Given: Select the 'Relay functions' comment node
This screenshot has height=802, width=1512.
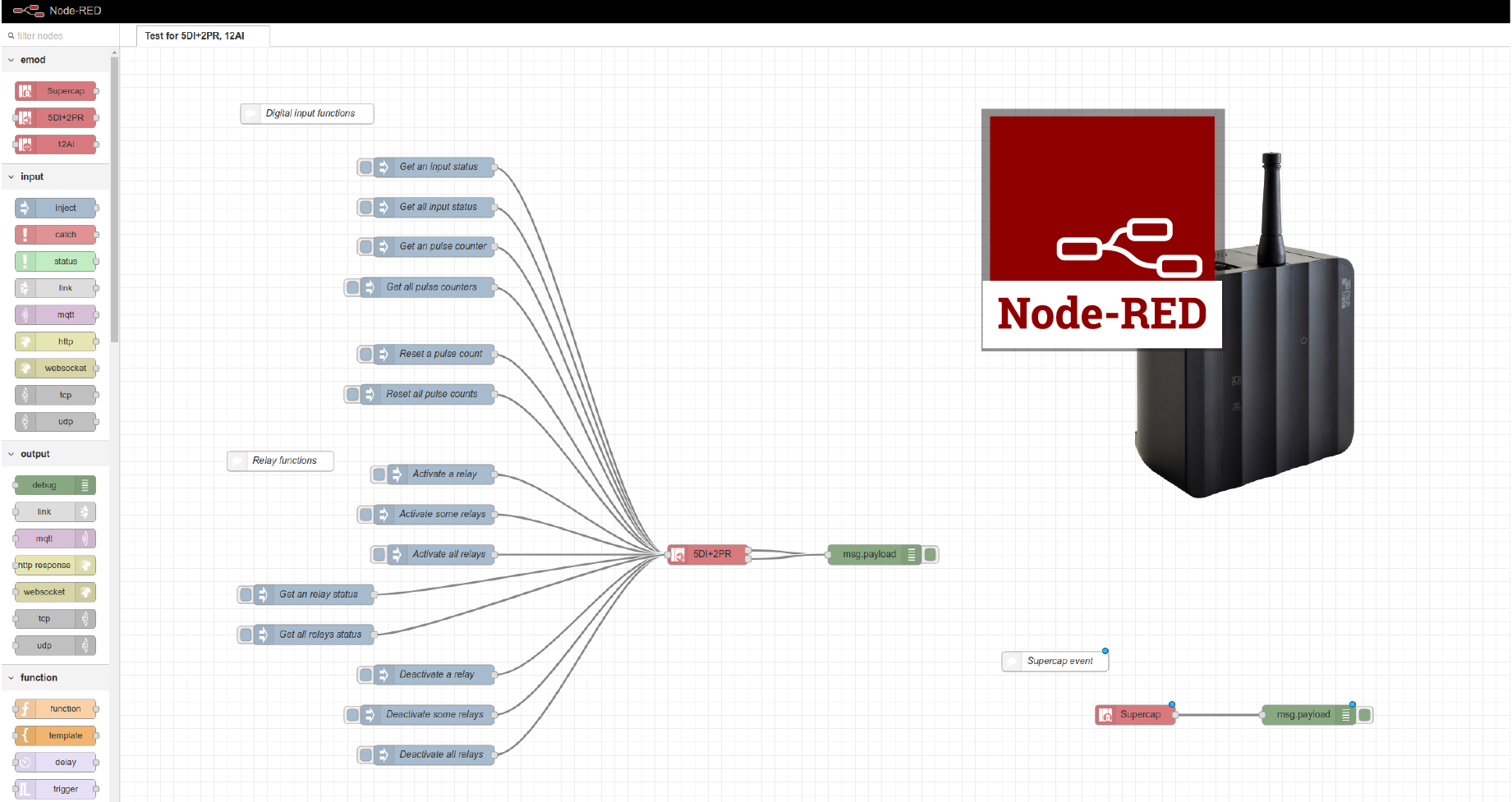Looking at the screenshot, I should pos(281,461).
